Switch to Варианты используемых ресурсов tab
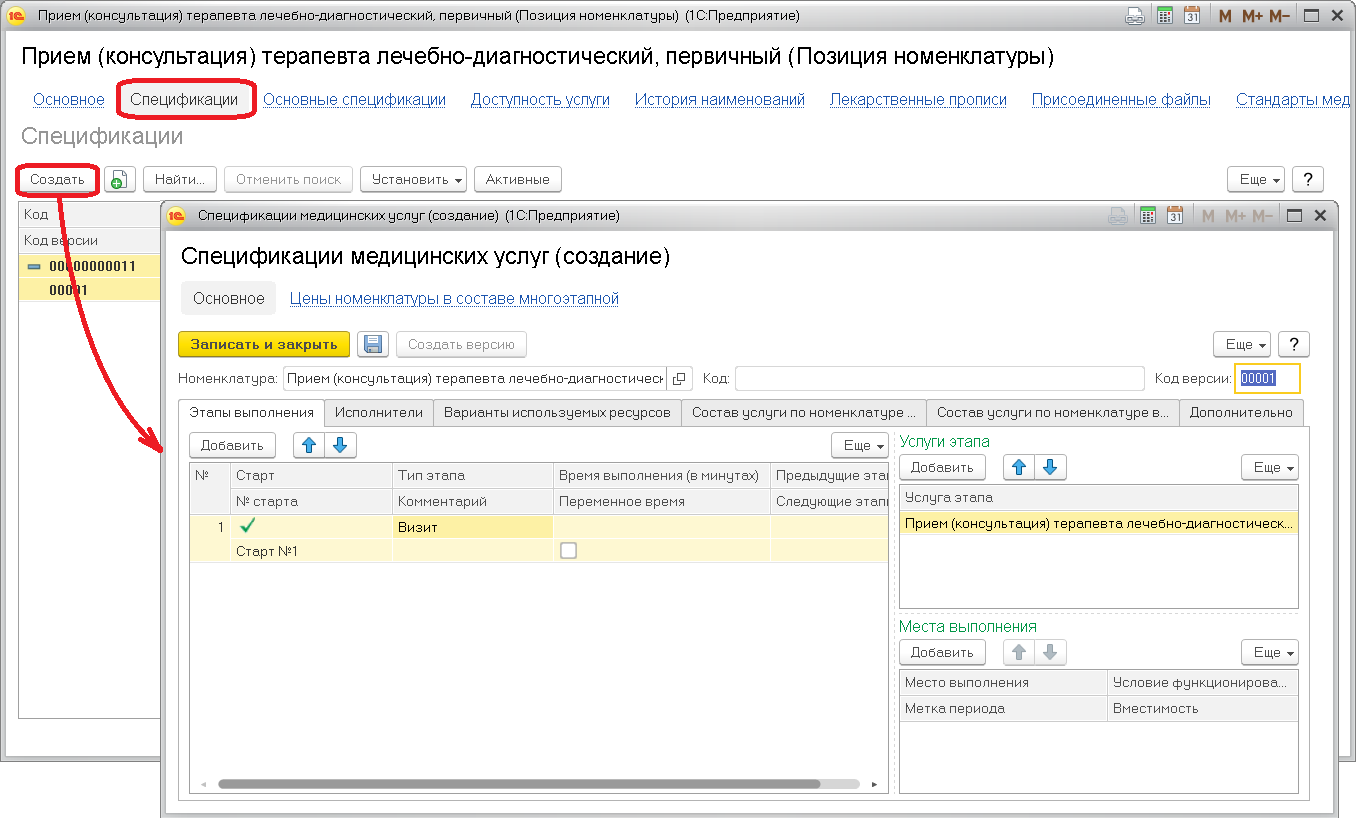This screenshot has height=818, width=1356. (x=557, y=412)
